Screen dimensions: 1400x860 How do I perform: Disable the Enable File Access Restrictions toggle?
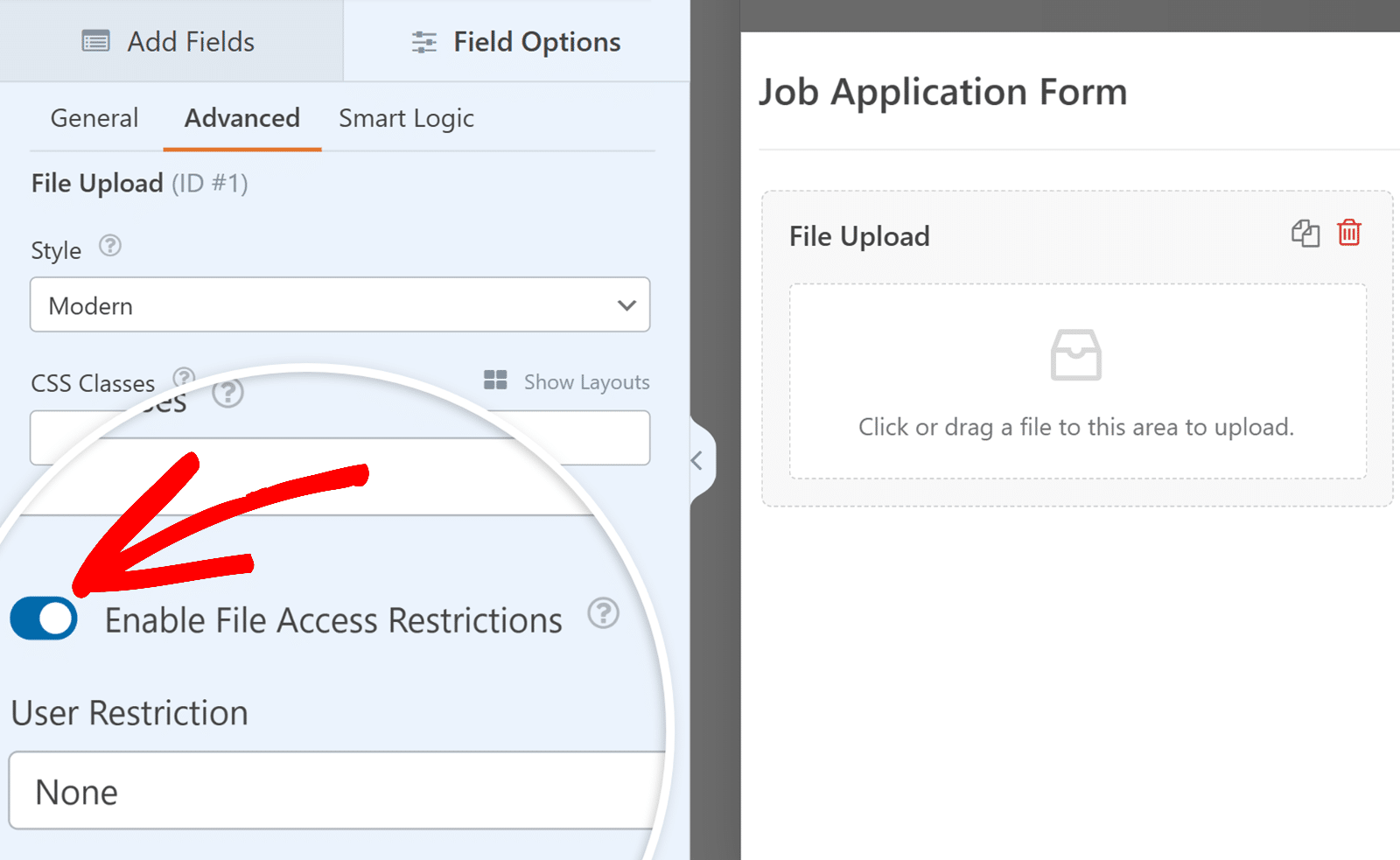43,619
